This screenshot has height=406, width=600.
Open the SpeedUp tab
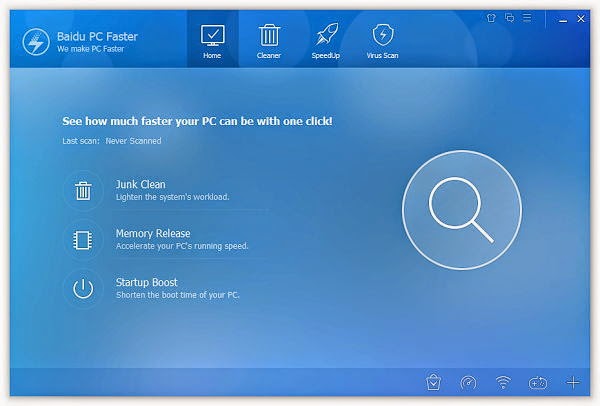pos(326,40)
